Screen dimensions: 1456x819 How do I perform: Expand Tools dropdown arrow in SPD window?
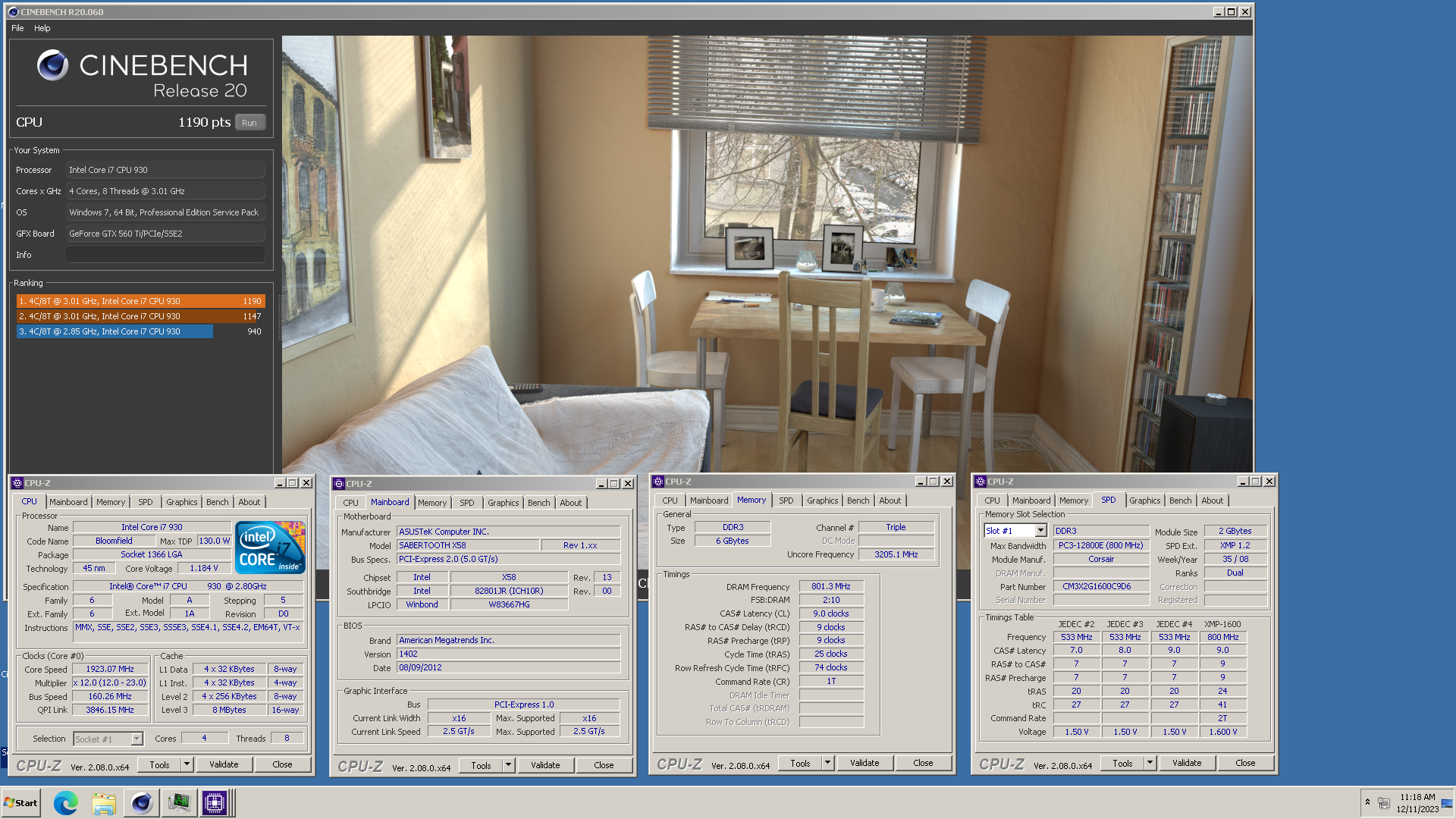click(x=1150, y=764)
